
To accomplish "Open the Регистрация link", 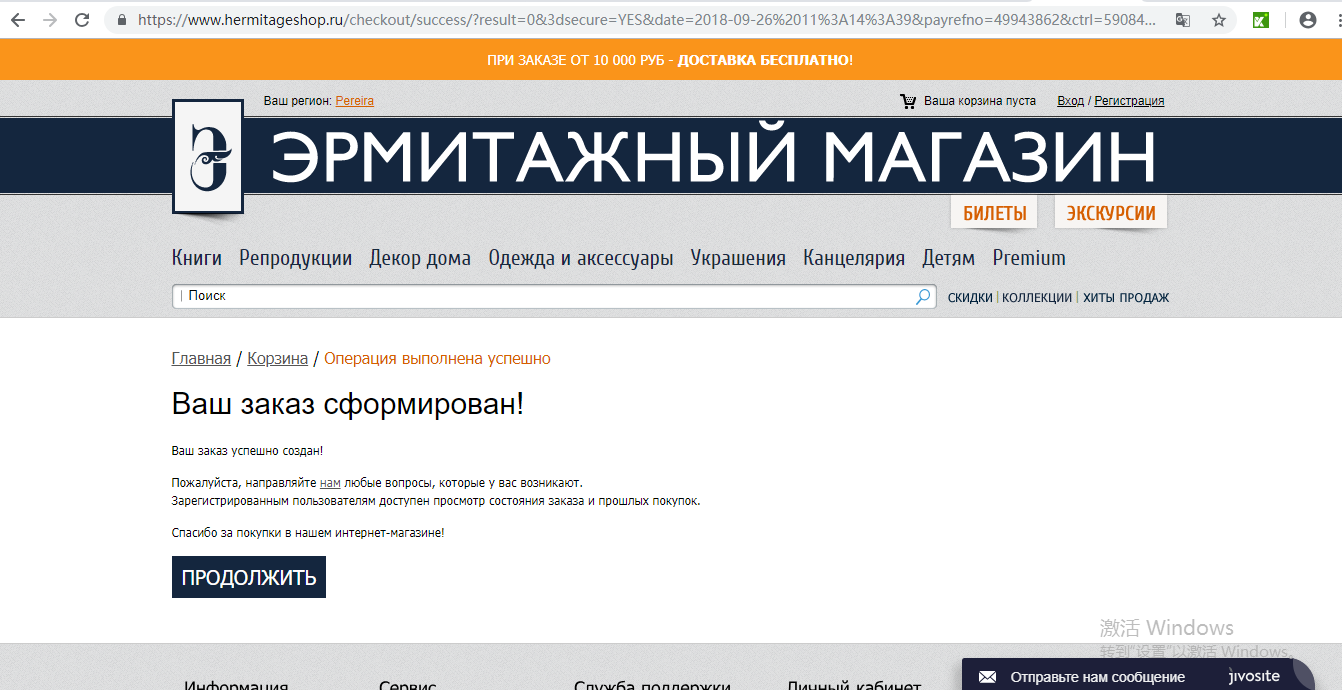I will pos(1129,101).
